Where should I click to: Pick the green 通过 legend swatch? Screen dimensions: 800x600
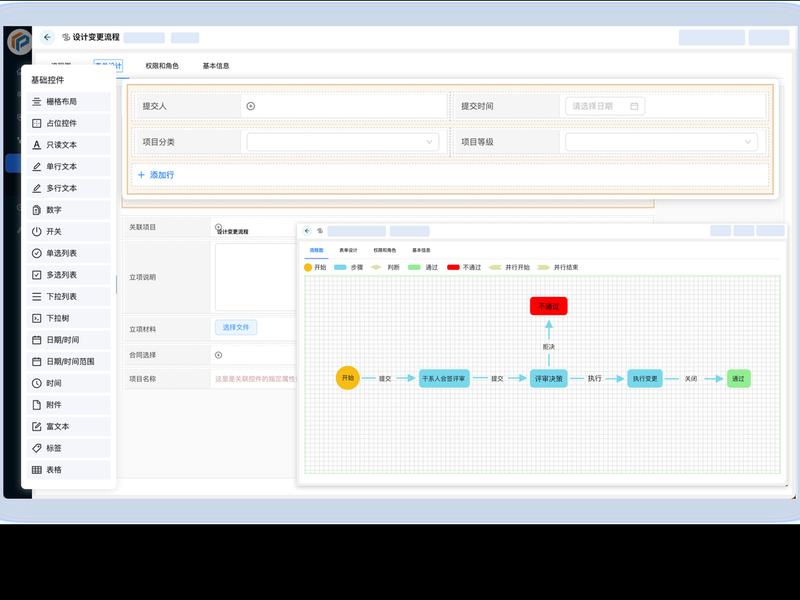click(414, 267)
